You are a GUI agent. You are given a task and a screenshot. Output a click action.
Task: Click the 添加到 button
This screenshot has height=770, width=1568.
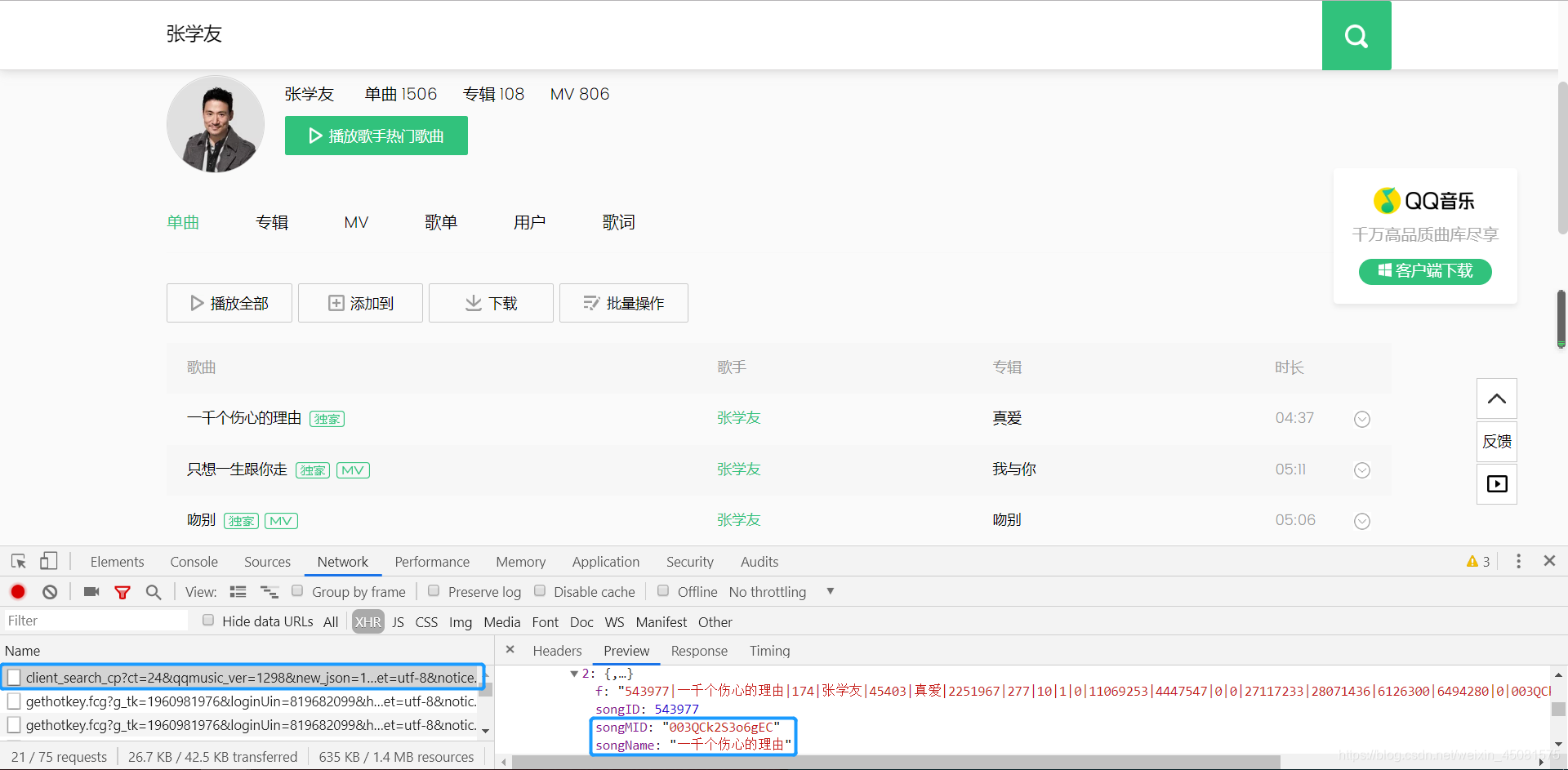[360, 303]
